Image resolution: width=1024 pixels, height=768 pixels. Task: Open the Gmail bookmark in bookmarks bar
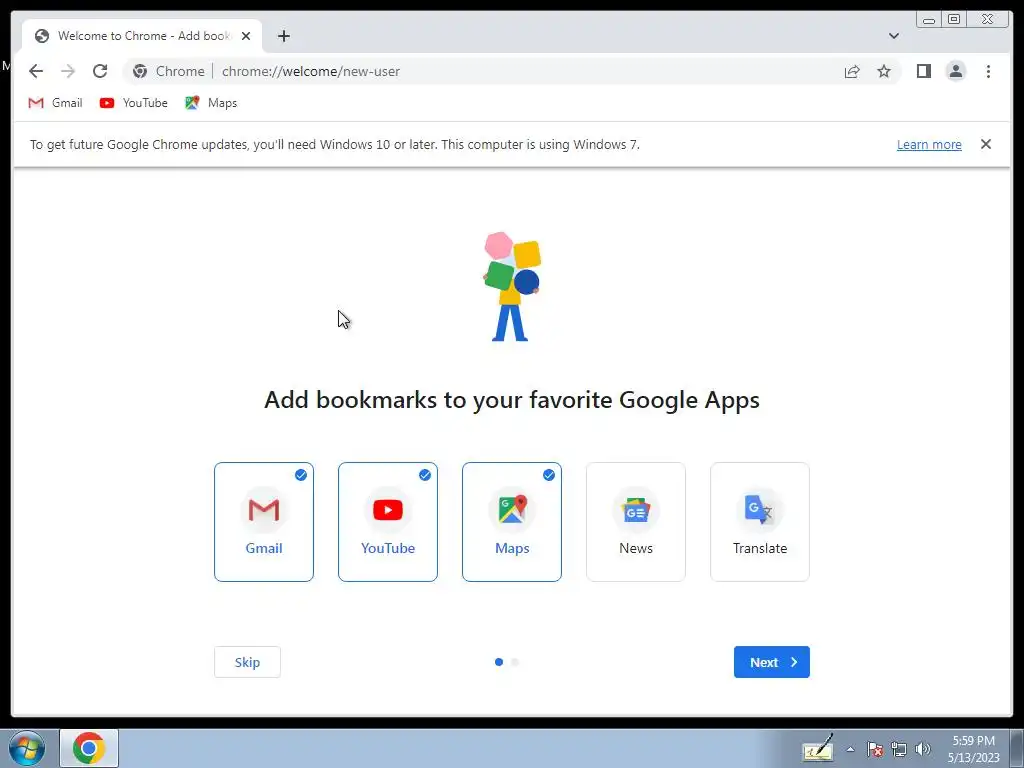point(56,103)
